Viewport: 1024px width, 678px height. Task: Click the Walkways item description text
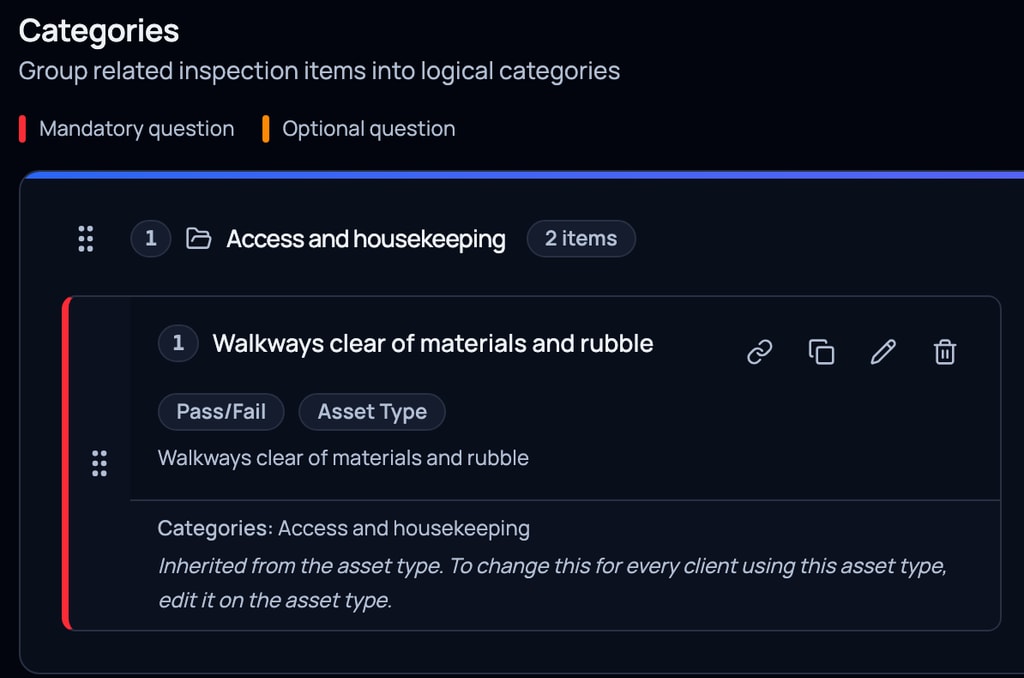point(344,458)
